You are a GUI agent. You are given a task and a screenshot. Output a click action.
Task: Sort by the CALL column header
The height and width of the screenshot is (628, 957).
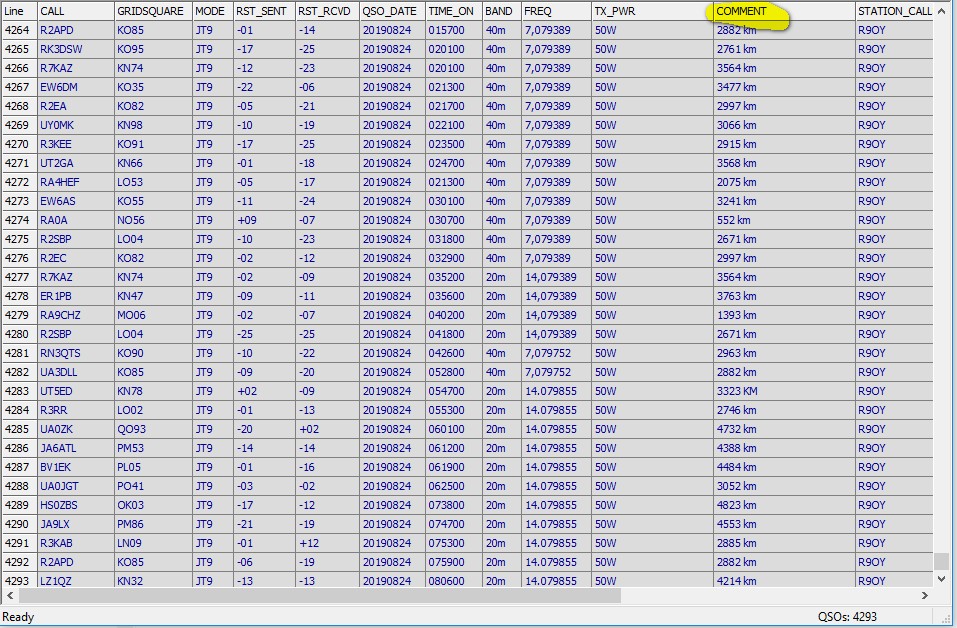tap(75, 11)
